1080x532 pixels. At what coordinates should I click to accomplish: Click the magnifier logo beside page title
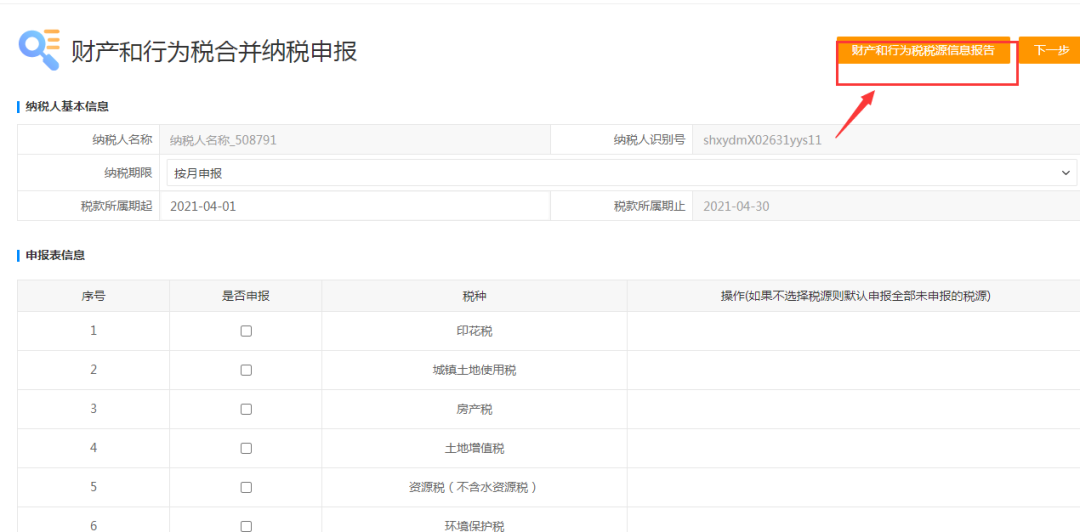39,50
